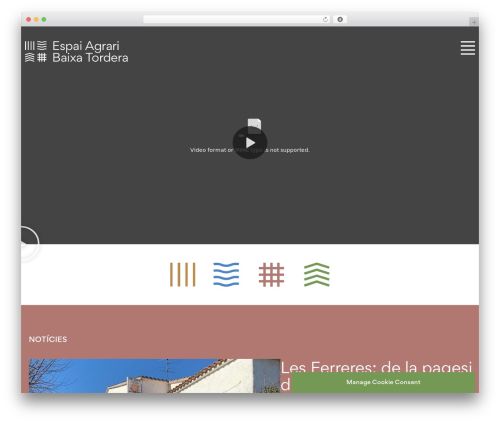Open a new browser tab plus button

[474, 22]
